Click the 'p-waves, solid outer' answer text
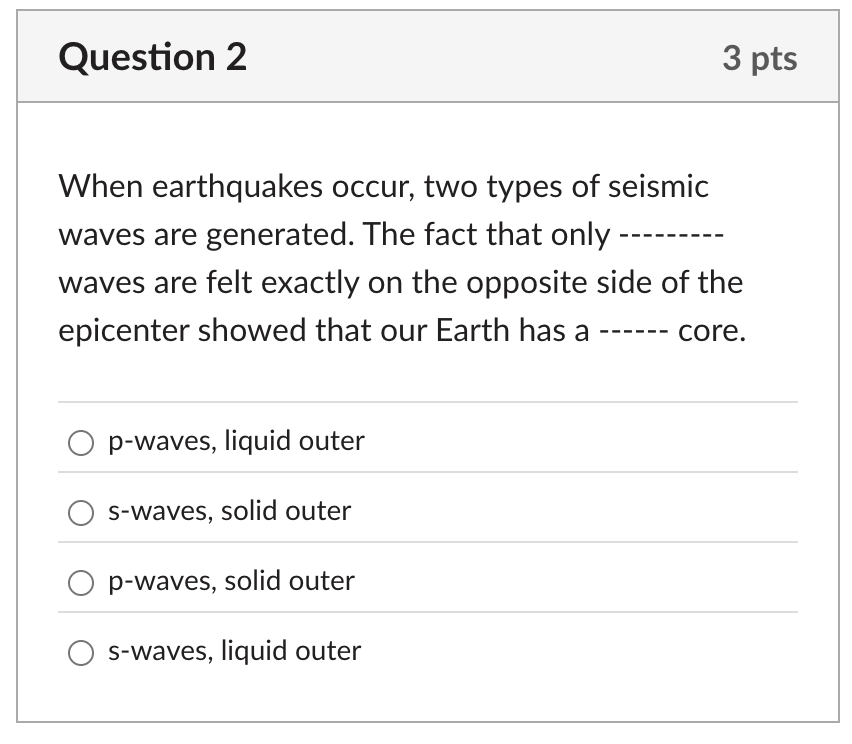This screenshot has height=744, width=852. [x=230, y=580]
